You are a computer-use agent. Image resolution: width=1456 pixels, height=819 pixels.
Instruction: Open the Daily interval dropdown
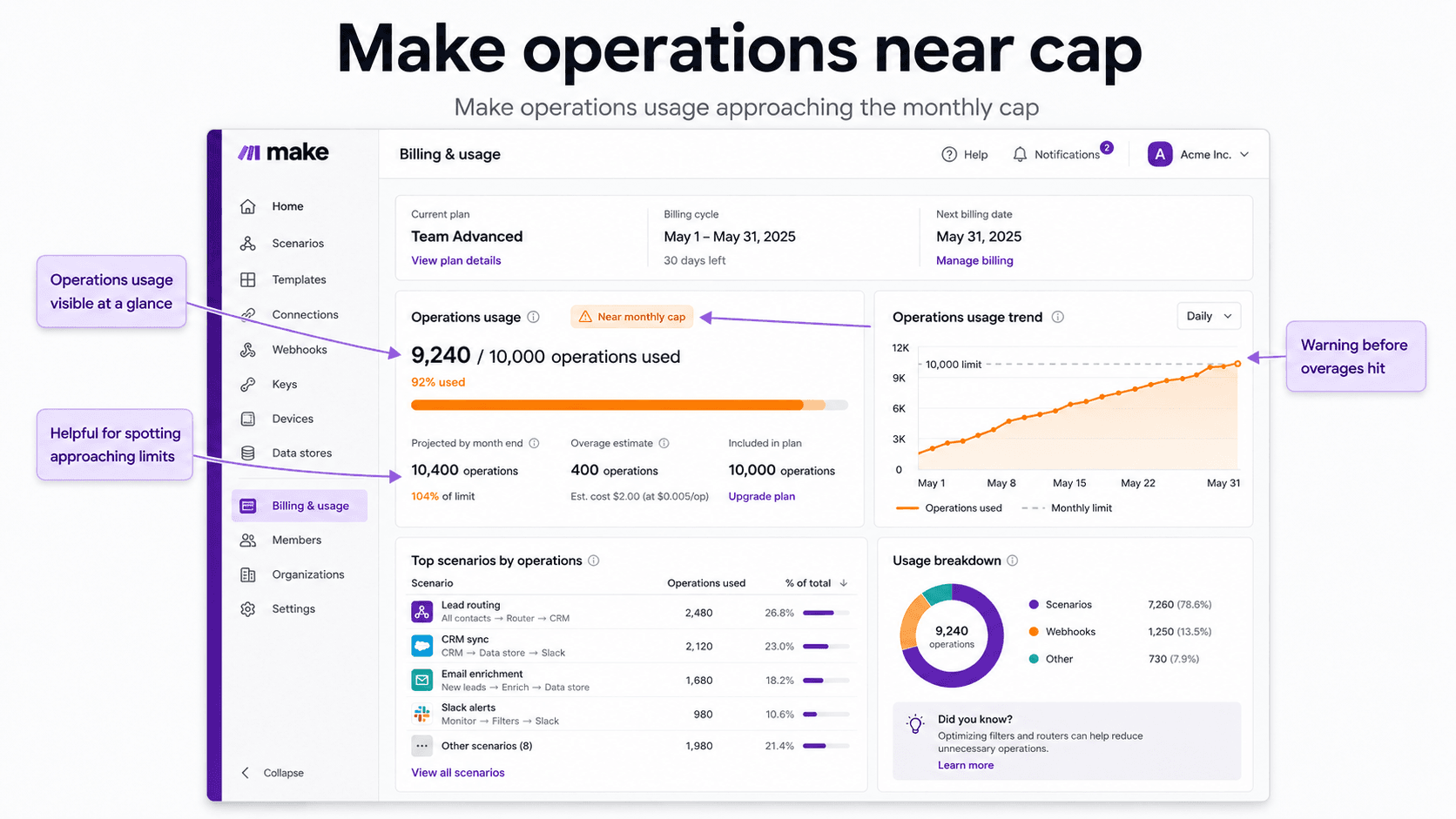point(1209,316)
